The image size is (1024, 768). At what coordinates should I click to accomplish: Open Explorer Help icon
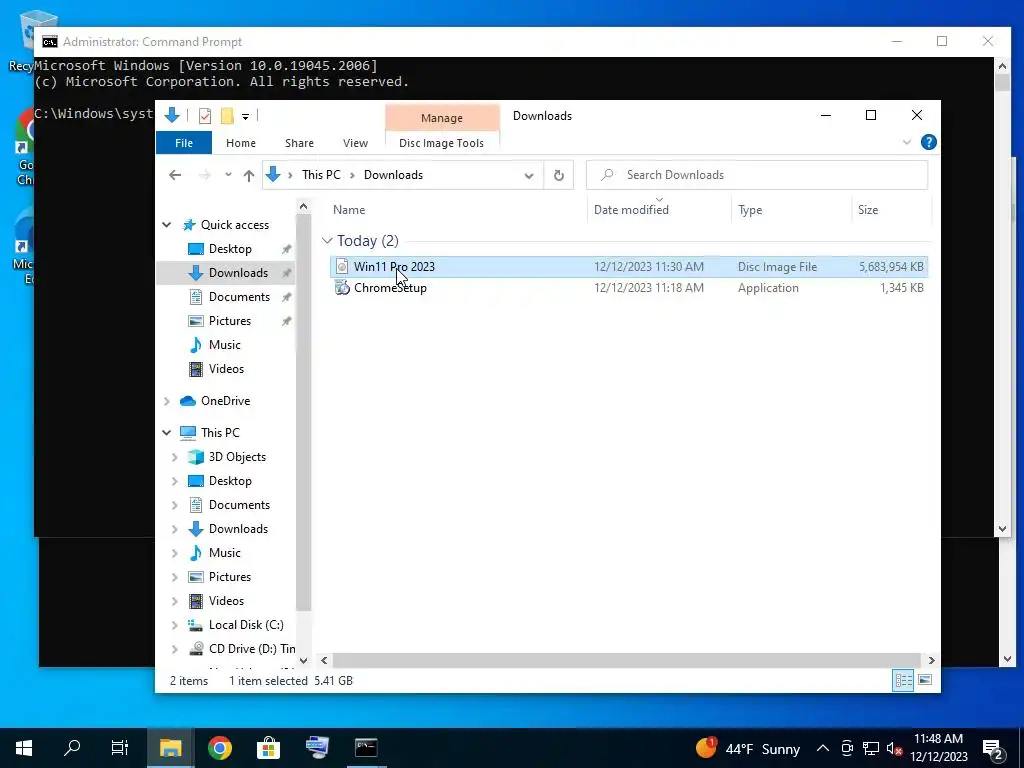tap(928, 142)
